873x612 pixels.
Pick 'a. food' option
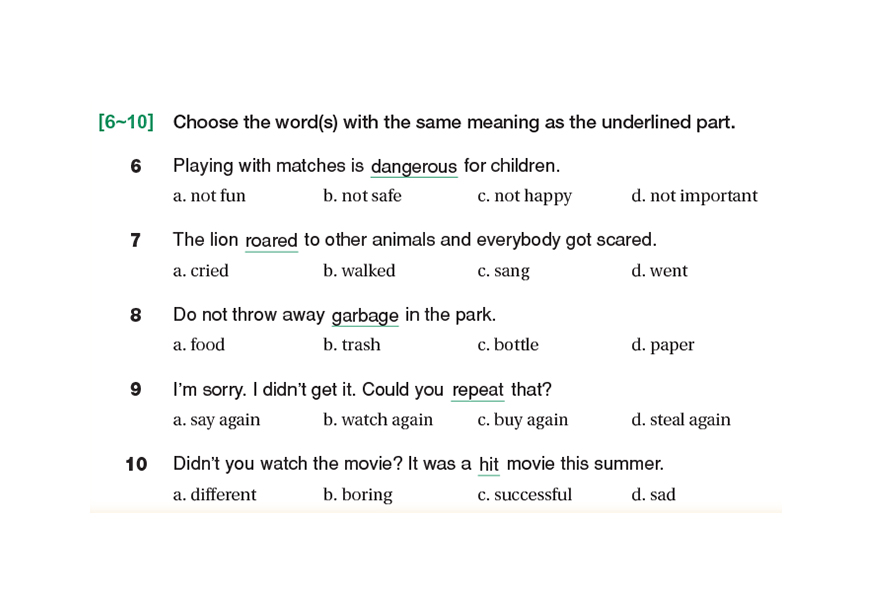click(199, 345)
